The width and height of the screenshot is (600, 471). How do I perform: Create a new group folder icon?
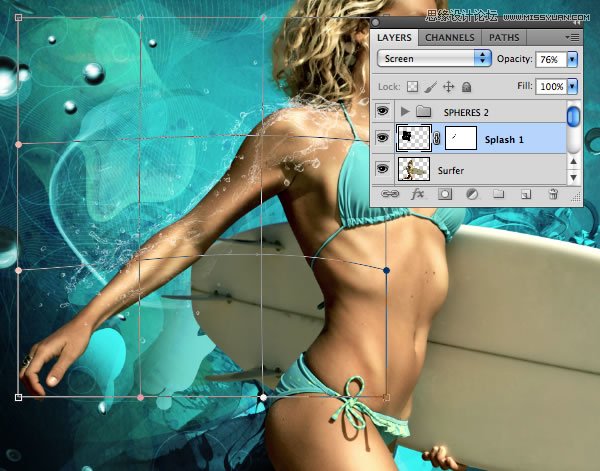tap(498, 194)
